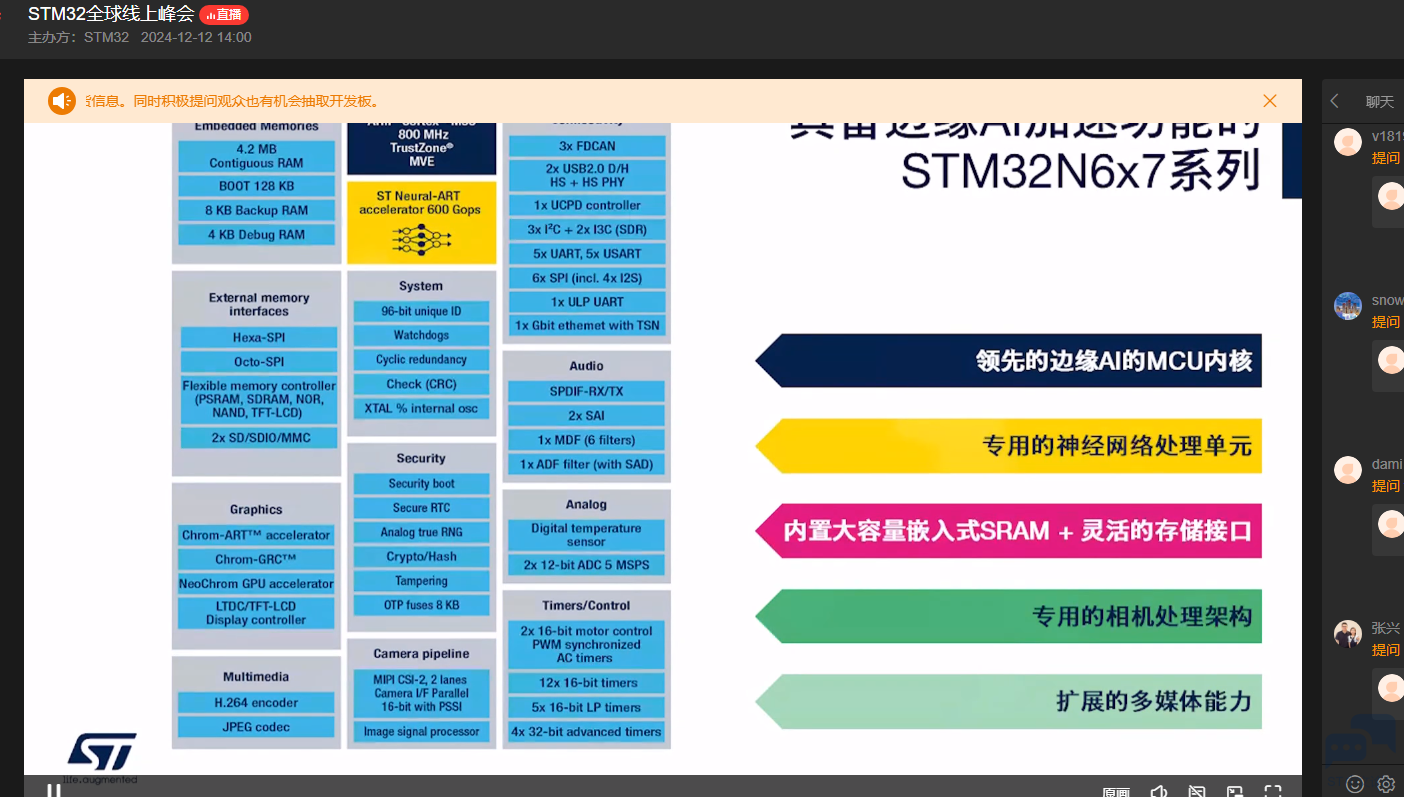Enable picture-in-picture mode
The image size is (1404, 797).
(1235, 792)
